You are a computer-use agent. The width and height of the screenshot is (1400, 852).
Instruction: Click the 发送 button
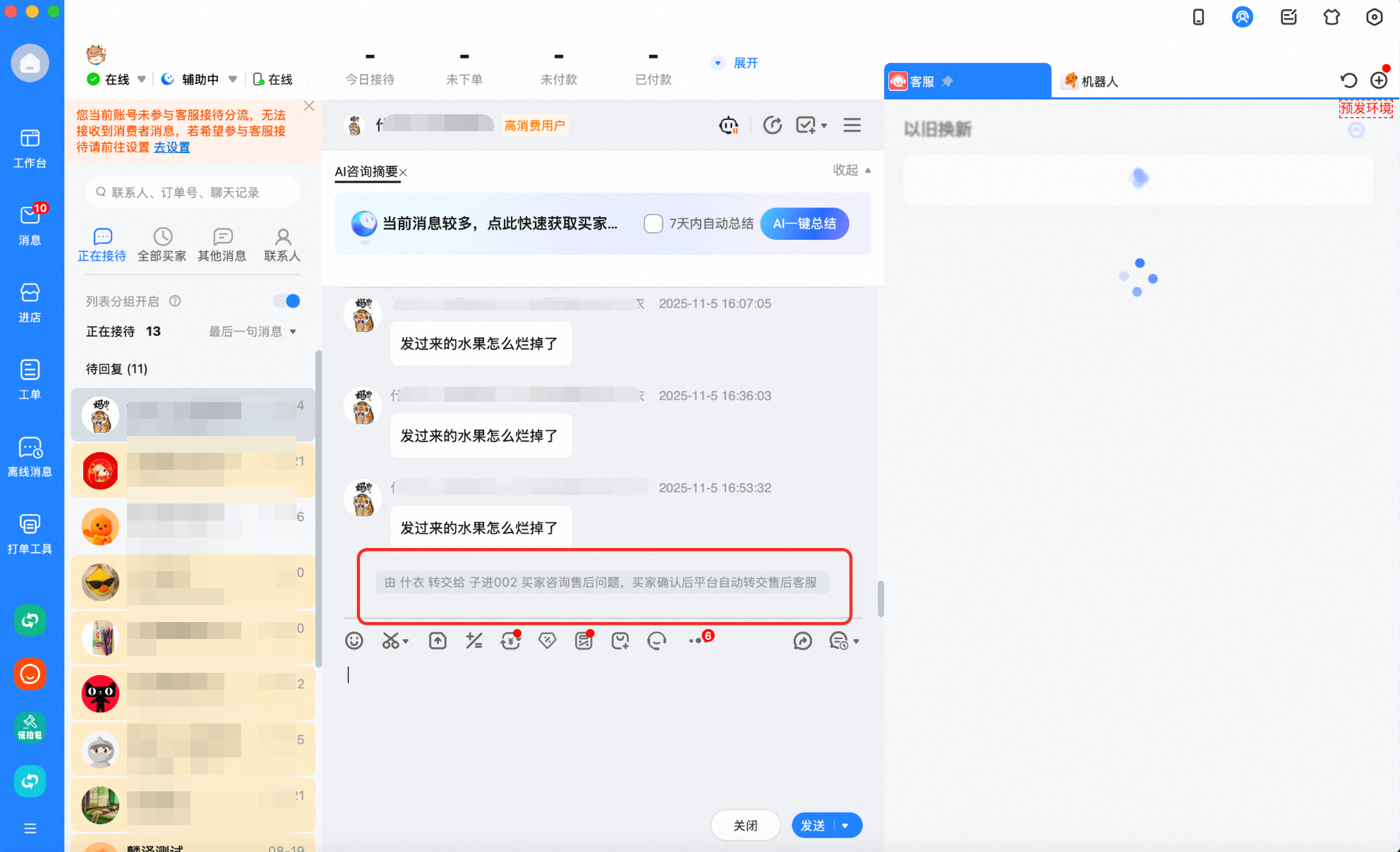click(813, 826)
